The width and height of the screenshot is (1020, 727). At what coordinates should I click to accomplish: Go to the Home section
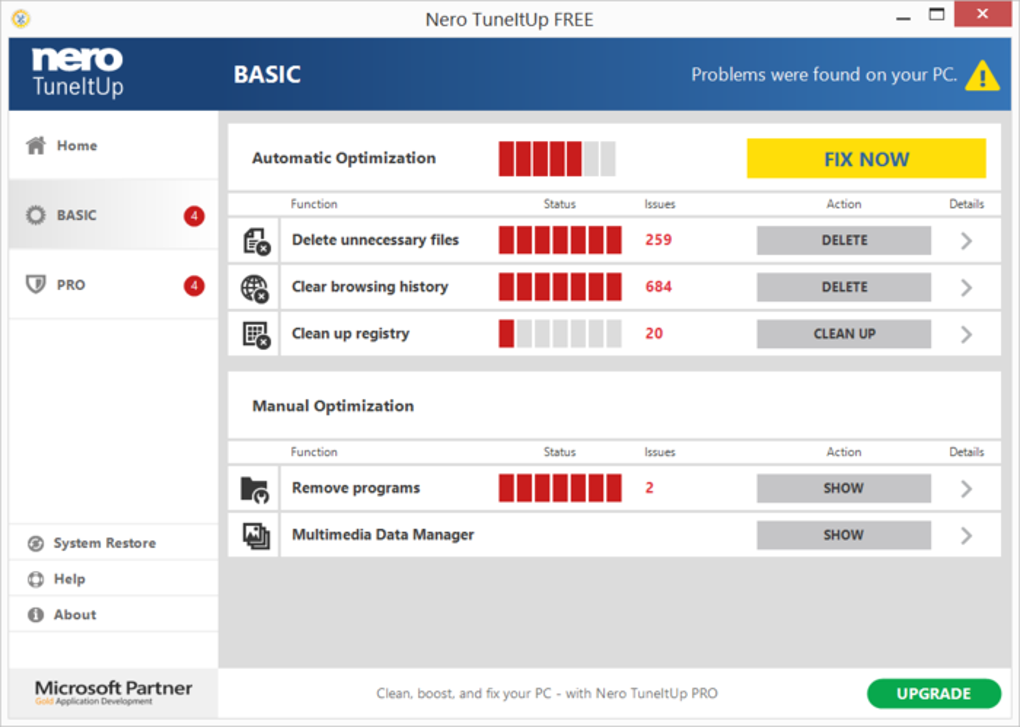76,146
